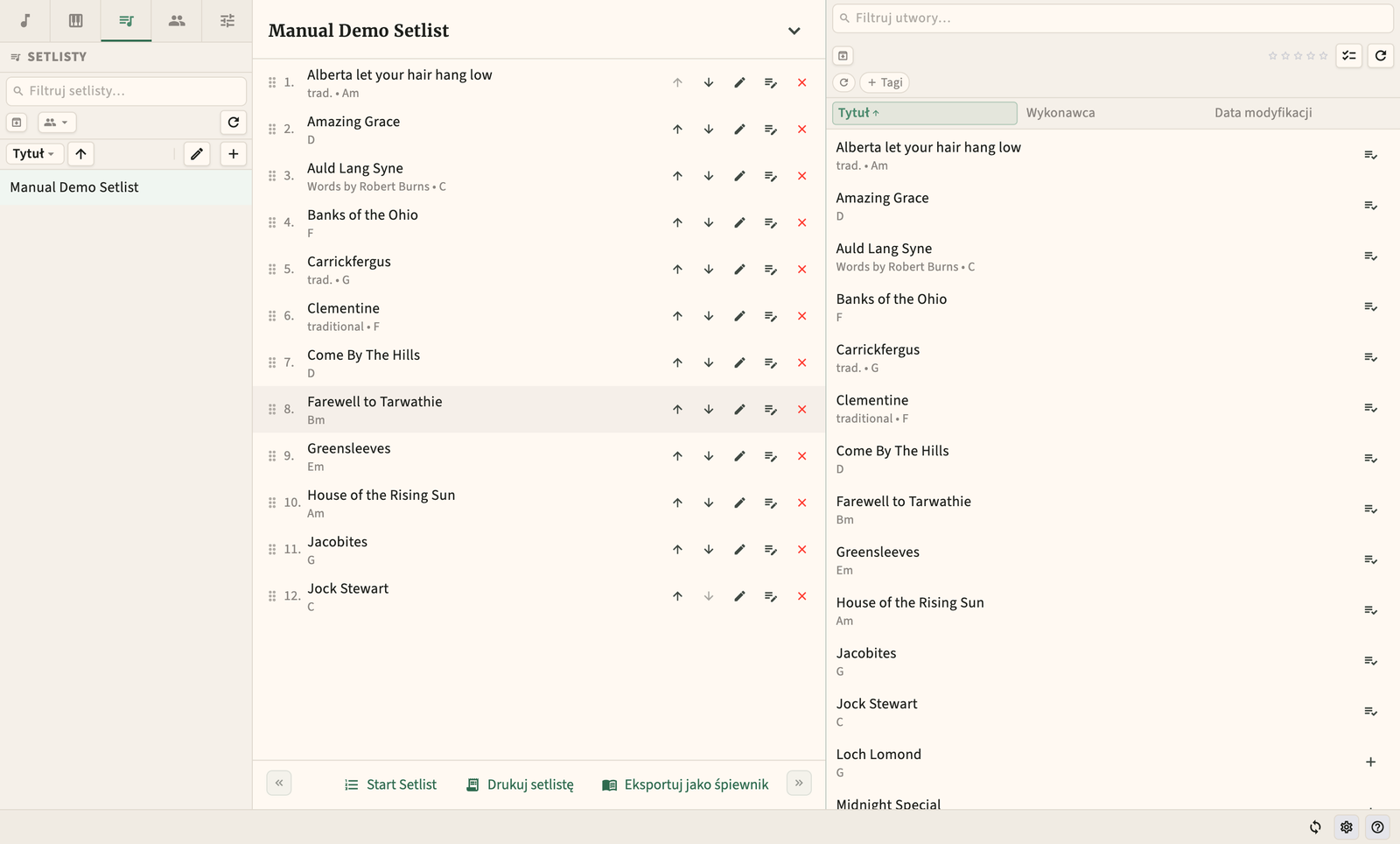Move Greensleeves up in setlist
The image size is (1400, 844).
click(x=677, y=456)
